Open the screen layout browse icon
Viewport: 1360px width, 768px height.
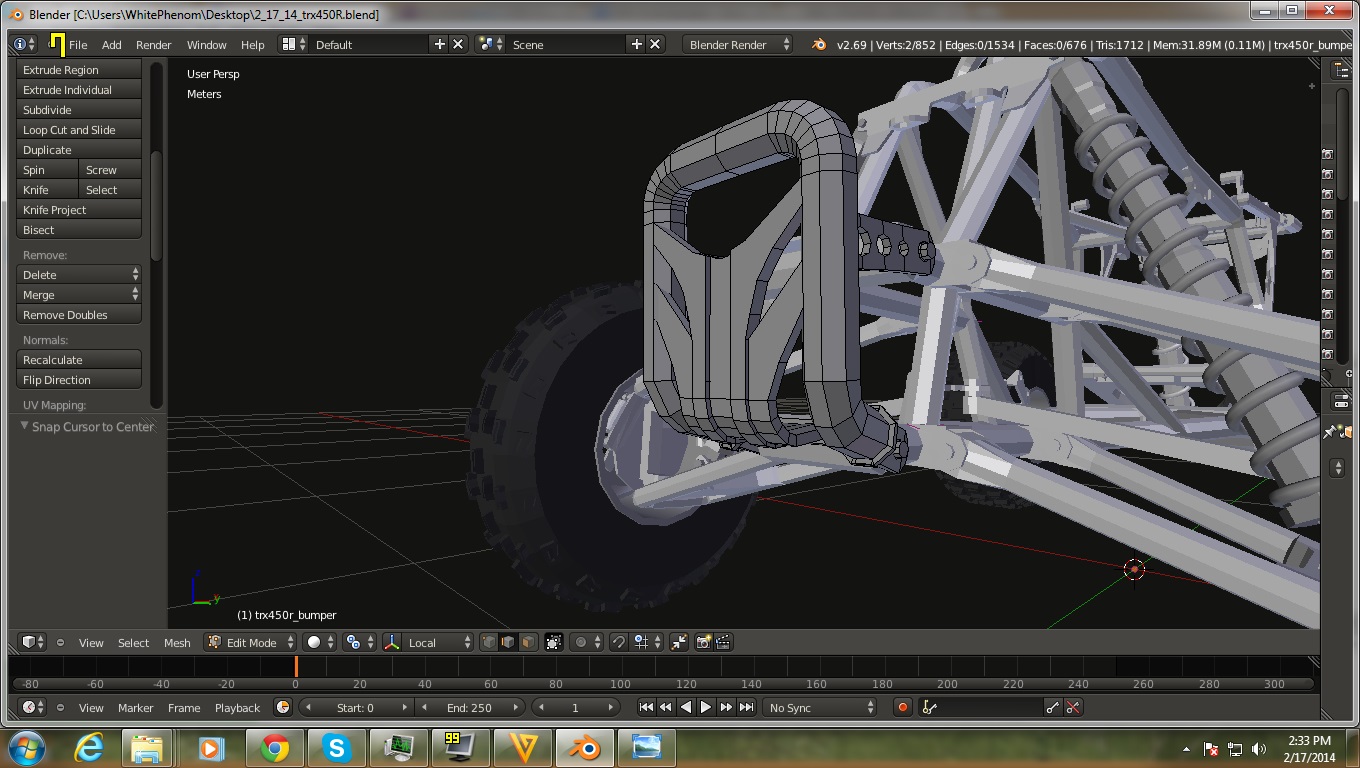click(293, 44)
